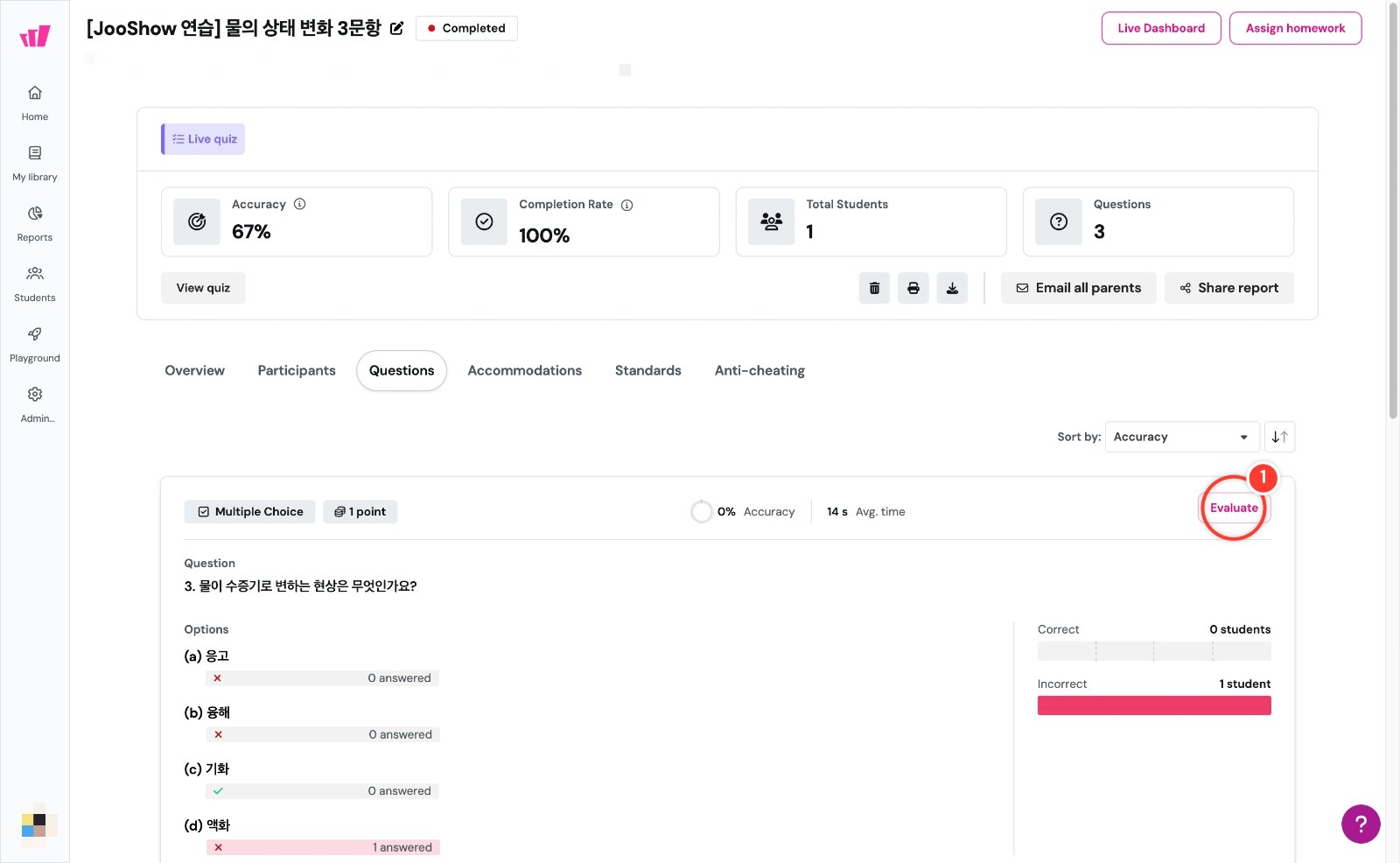This screenshot has height=863, width=1400.
Task: Click Email all parents
Action: point(1078,288)
